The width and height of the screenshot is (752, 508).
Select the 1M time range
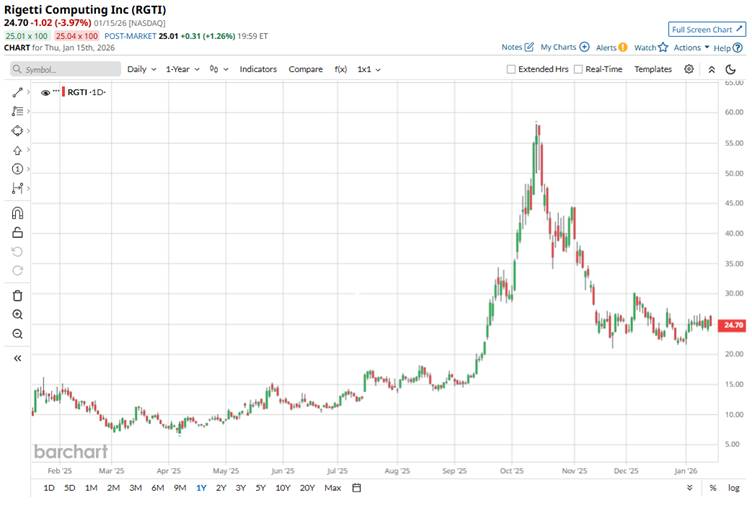point(91,488)
